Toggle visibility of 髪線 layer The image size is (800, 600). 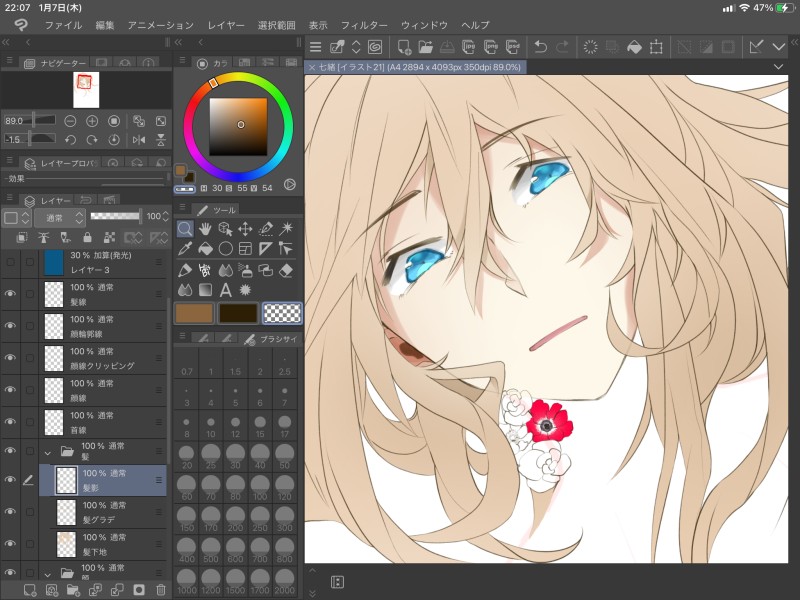[10, 294]
